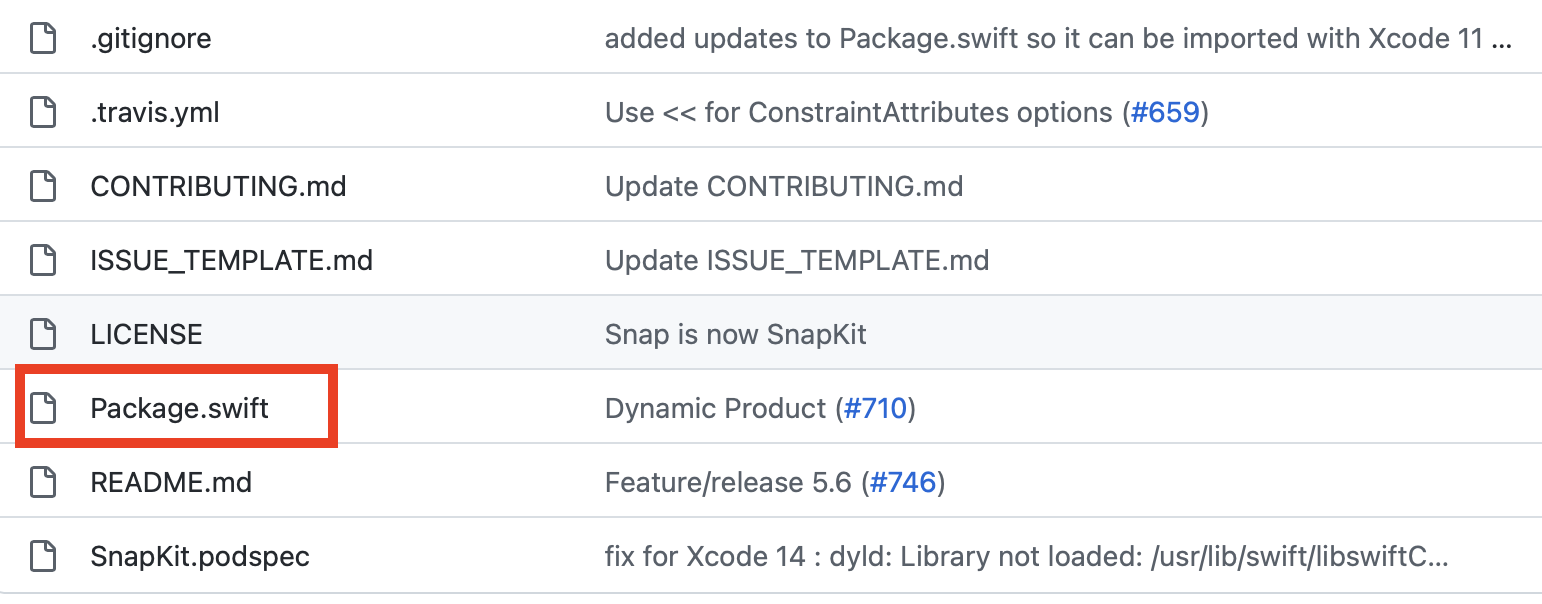Open the README.md file
The image size is (1542, 604).
(x=171, y=483)
